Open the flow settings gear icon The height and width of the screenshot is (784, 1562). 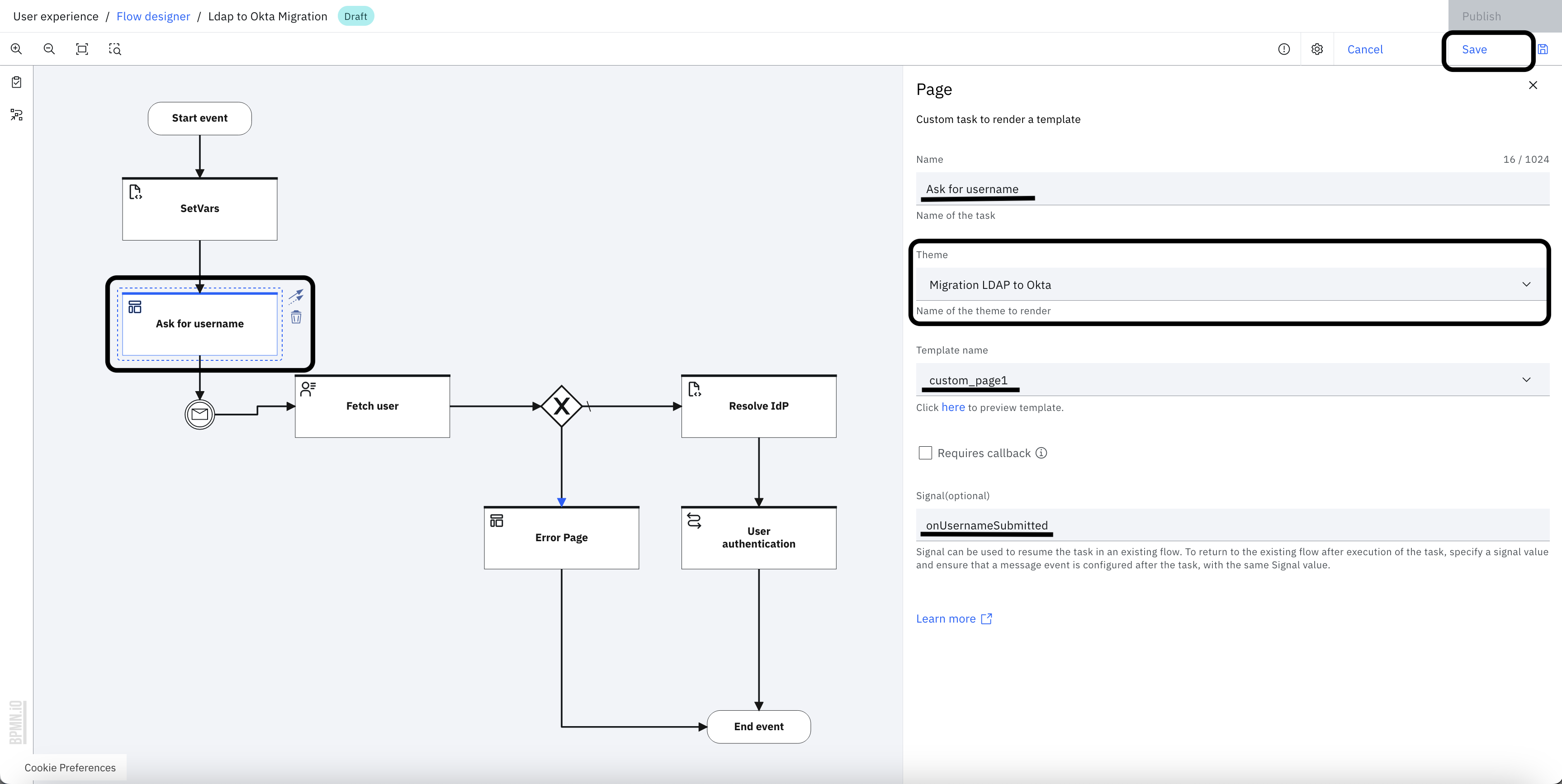(x=1316, y=49)
